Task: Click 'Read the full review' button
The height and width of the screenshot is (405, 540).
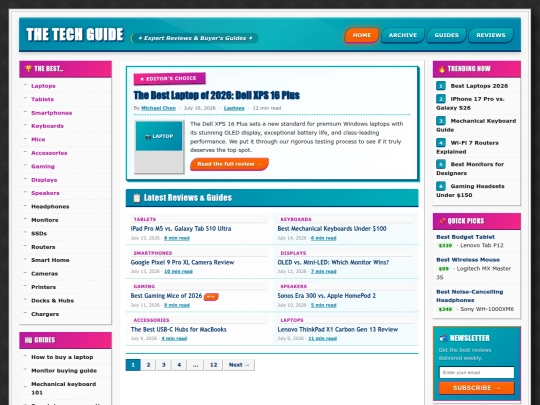Action: click(229, 164)
